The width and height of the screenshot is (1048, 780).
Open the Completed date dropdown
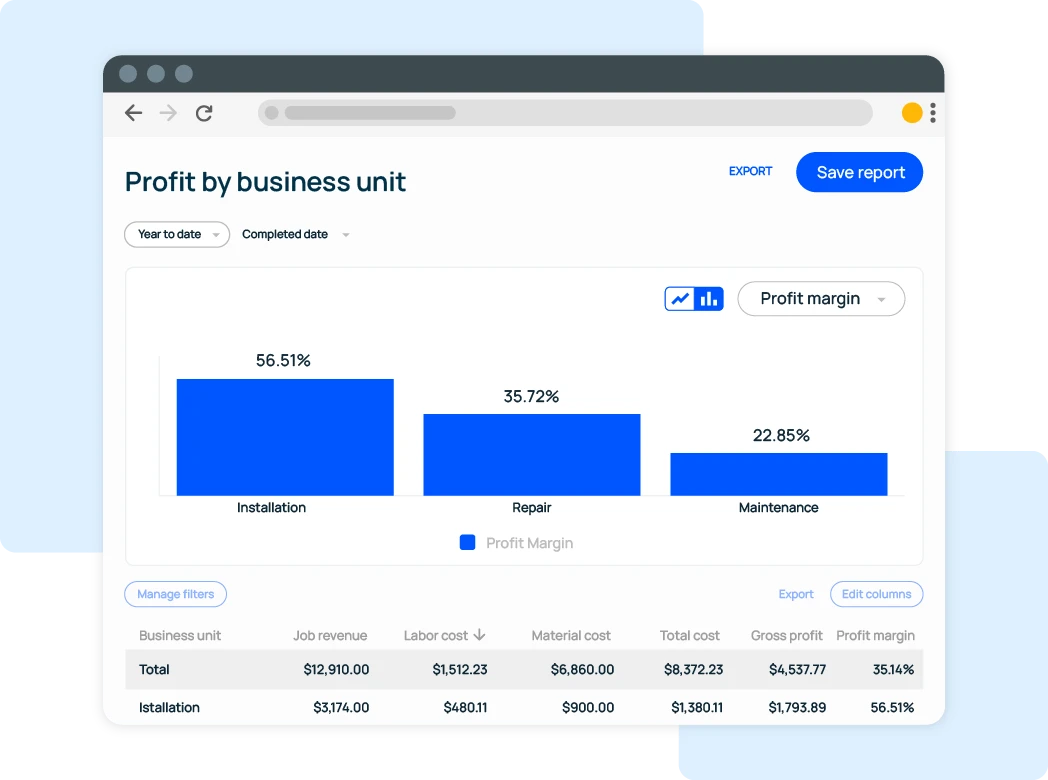(x=295, y=235)
